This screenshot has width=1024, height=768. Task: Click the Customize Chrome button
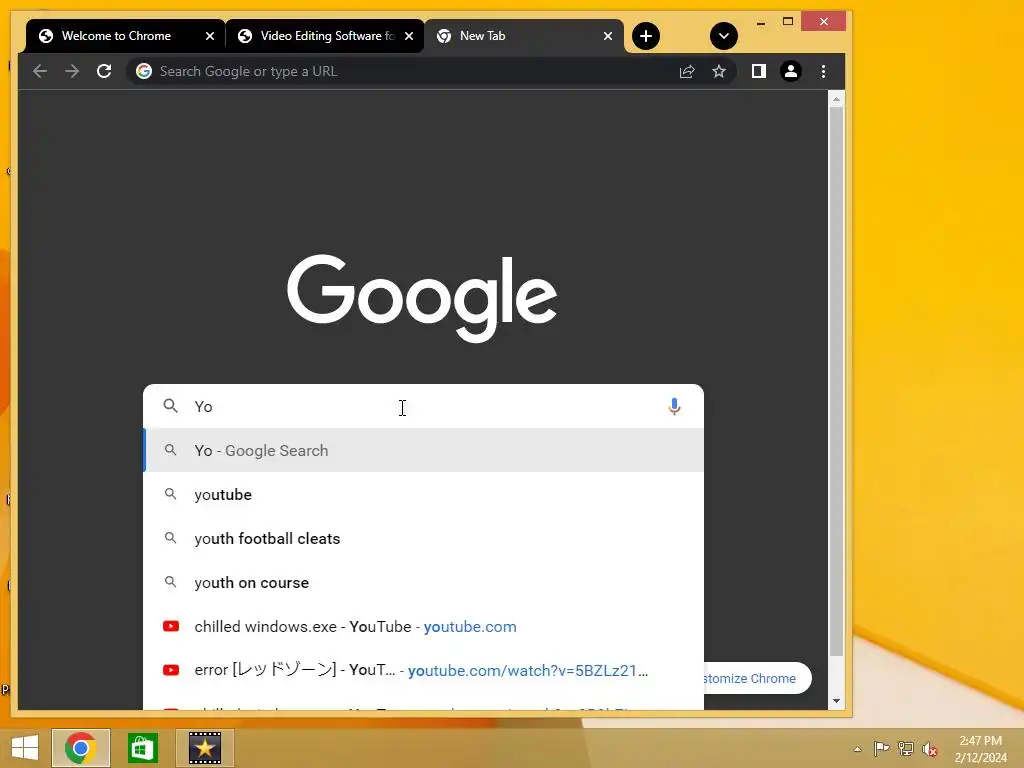[x=758, y=679]
